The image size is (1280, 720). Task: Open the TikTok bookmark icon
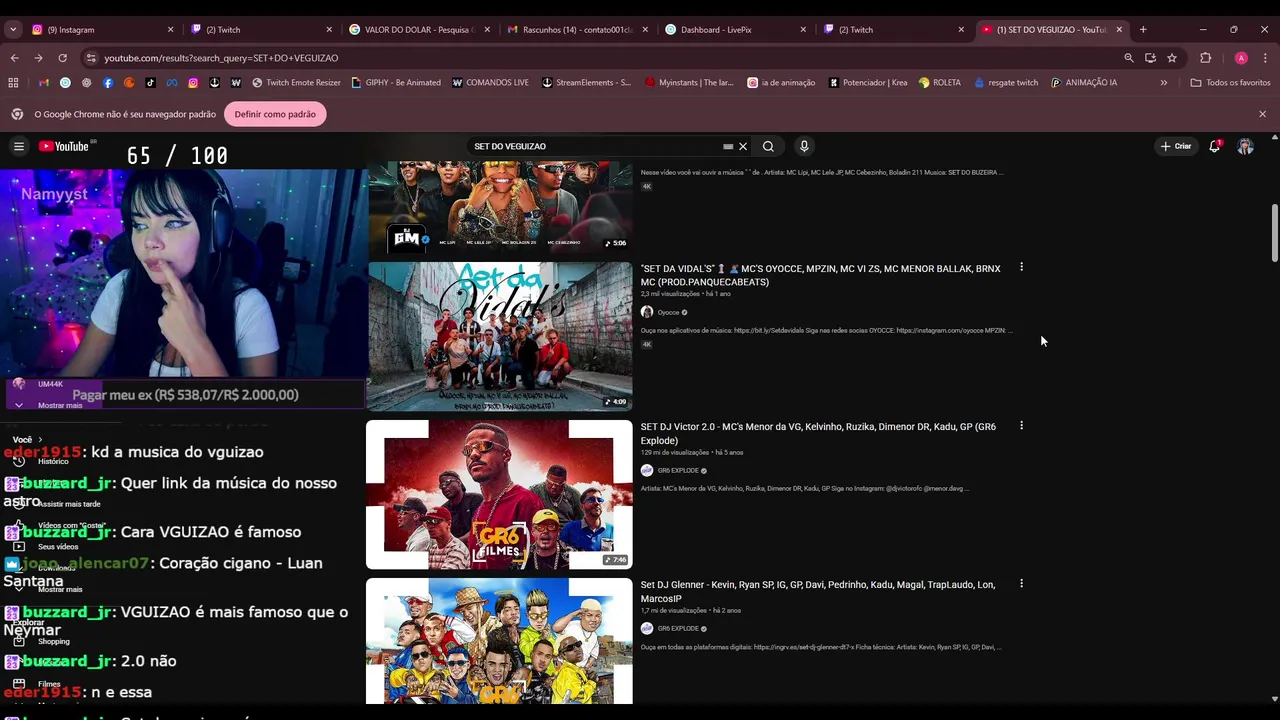150,83
